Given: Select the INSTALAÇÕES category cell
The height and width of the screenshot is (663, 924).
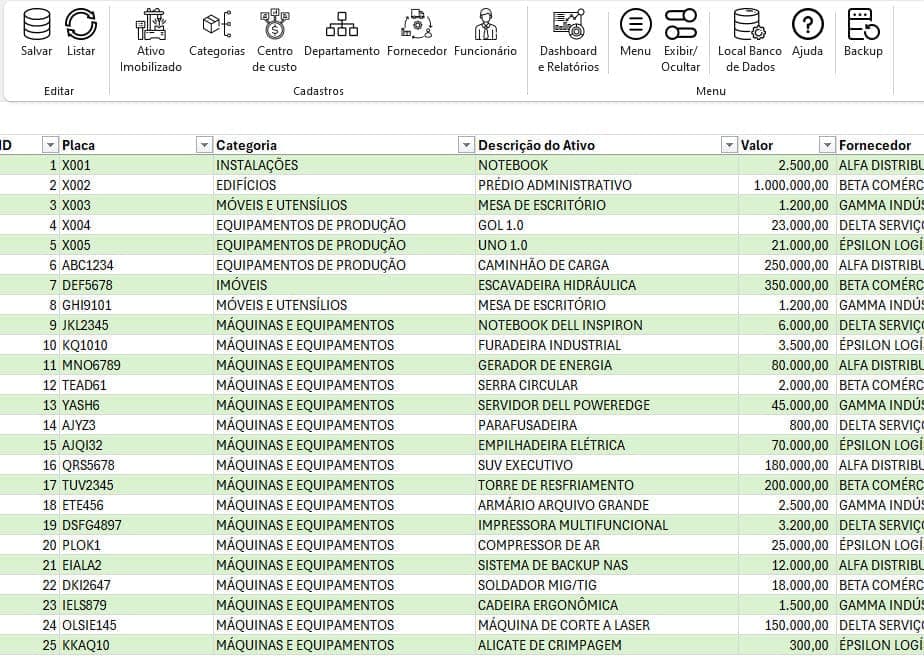Looking at the screenshot, I should (344, 165).
